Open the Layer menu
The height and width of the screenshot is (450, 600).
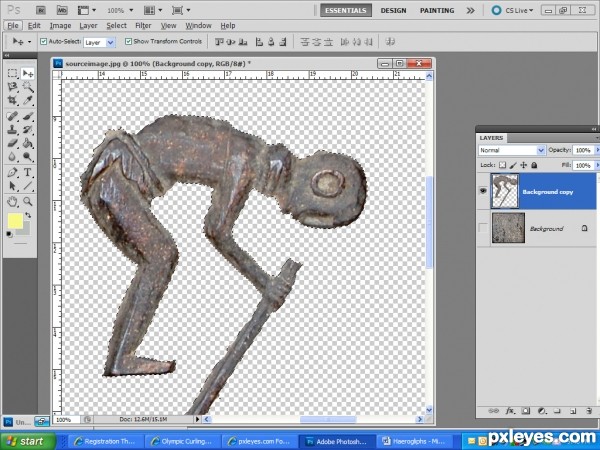[88, 26]
